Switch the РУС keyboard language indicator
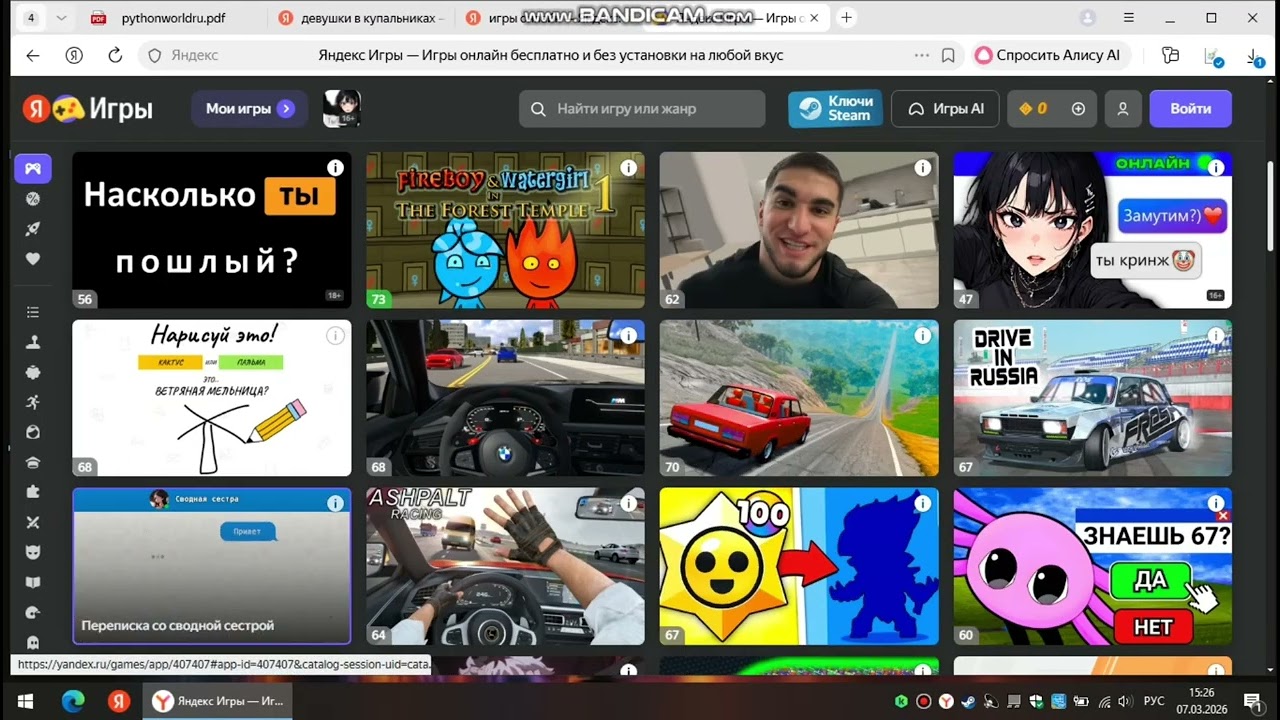Viewport: 1280px width, 720px height. (x=1154, y=701)
